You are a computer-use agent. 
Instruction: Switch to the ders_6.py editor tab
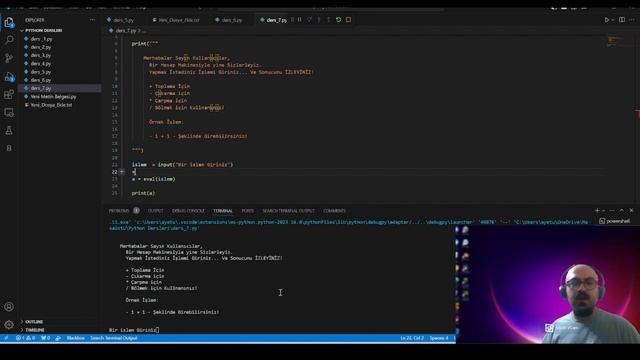(x=231, y=20)
